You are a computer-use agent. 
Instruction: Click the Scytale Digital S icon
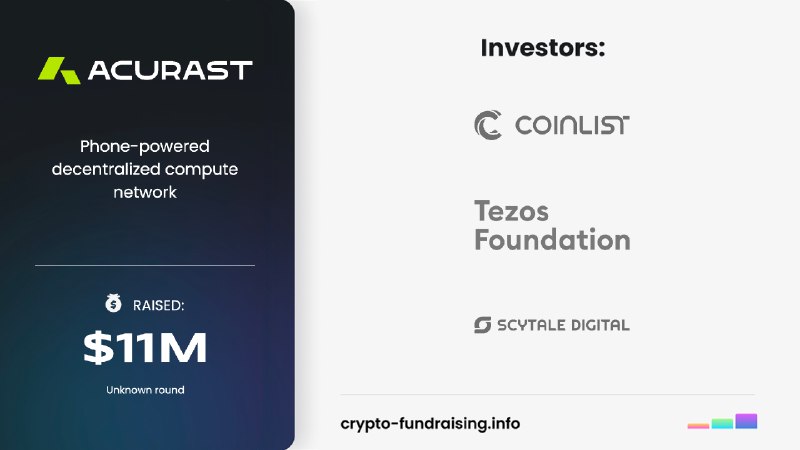click(x=483, y=325)
